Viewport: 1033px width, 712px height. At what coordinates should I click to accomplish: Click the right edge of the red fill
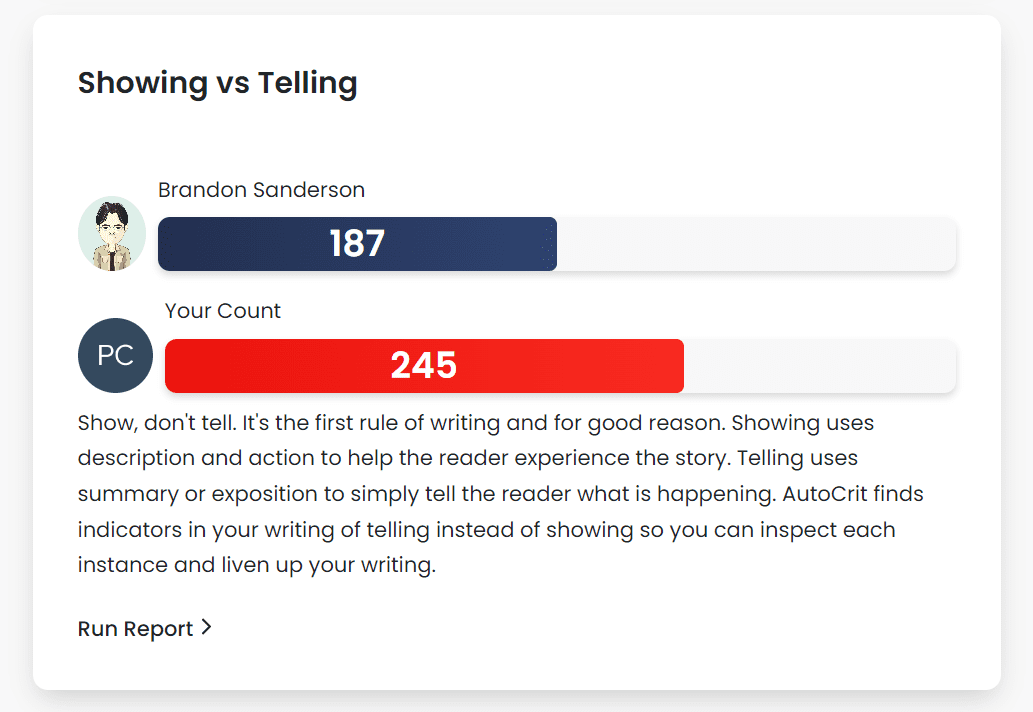point(680,366)
